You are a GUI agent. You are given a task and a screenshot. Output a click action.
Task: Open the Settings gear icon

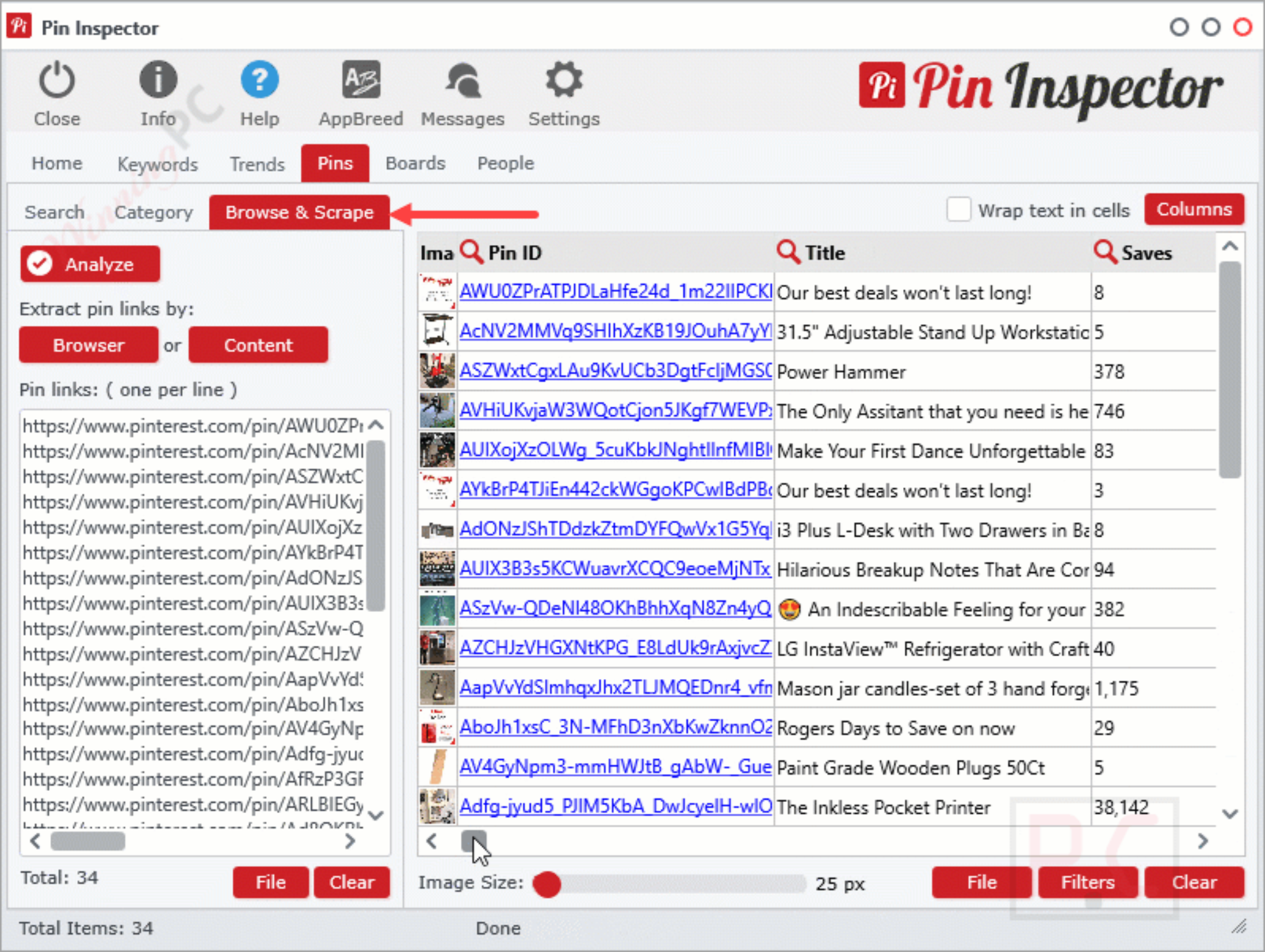click(564, 80)
